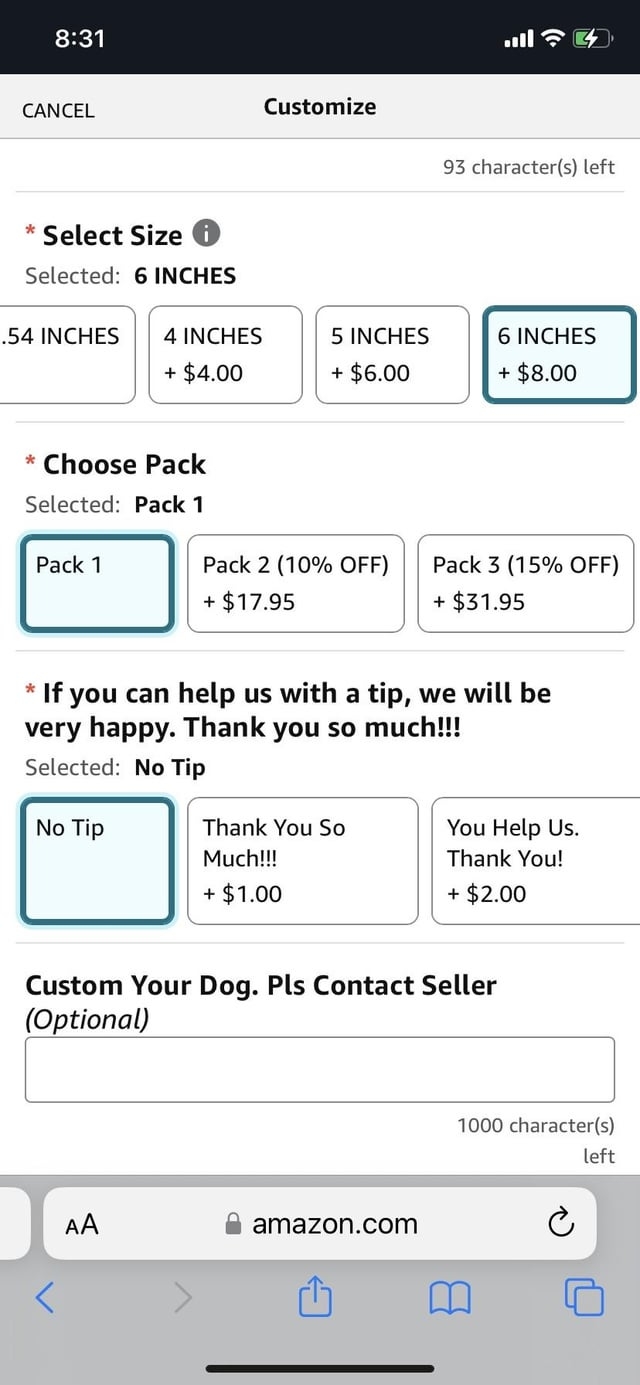Select Pack 3 (15% OFF) option
The image size is (640, 1385).
(525, 583)
